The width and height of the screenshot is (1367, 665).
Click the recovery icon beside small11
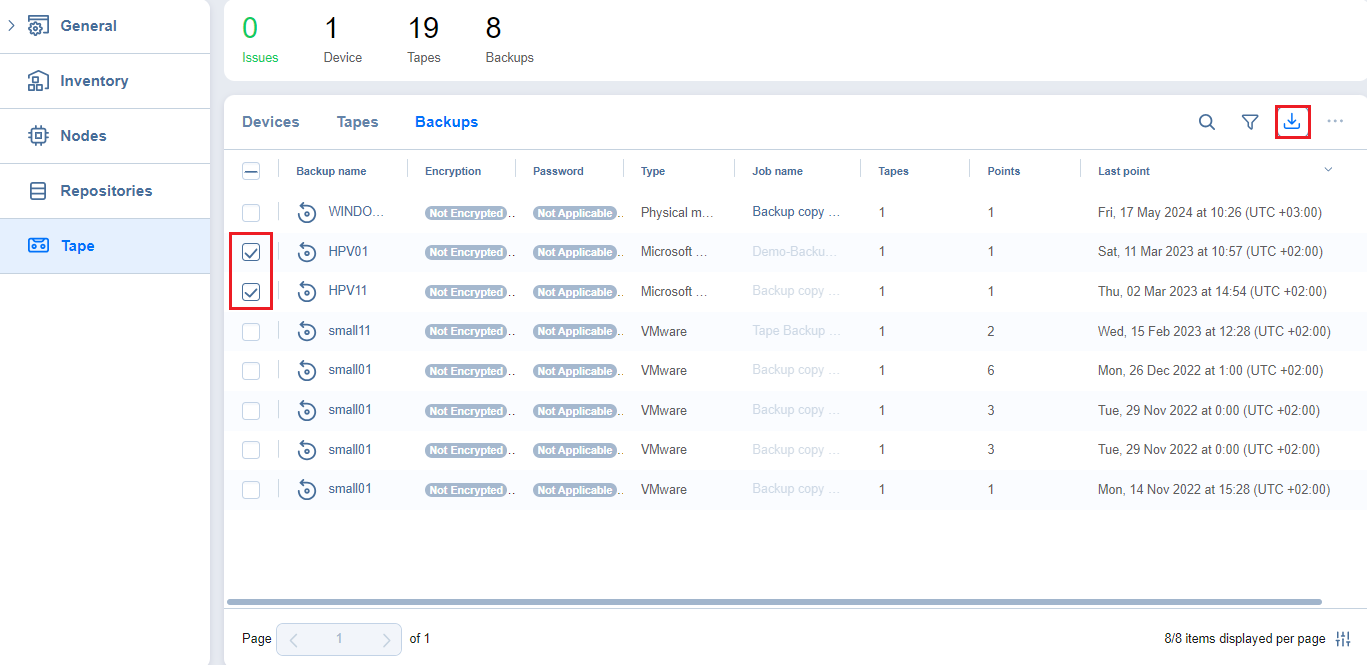[x=307, y=331]
